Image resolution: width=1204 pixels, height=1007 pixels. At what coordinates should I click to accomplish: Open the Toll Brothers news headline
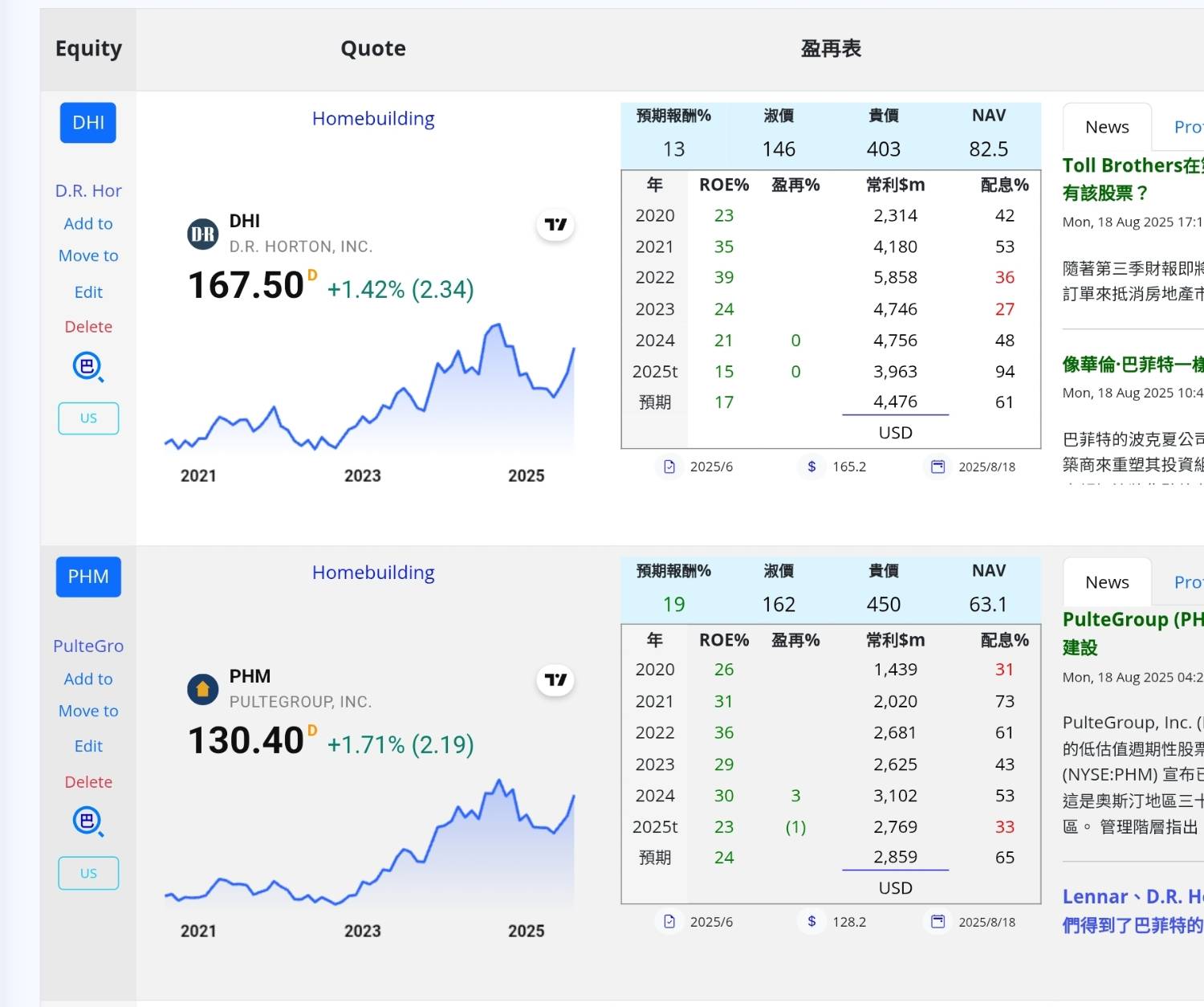1133,179
